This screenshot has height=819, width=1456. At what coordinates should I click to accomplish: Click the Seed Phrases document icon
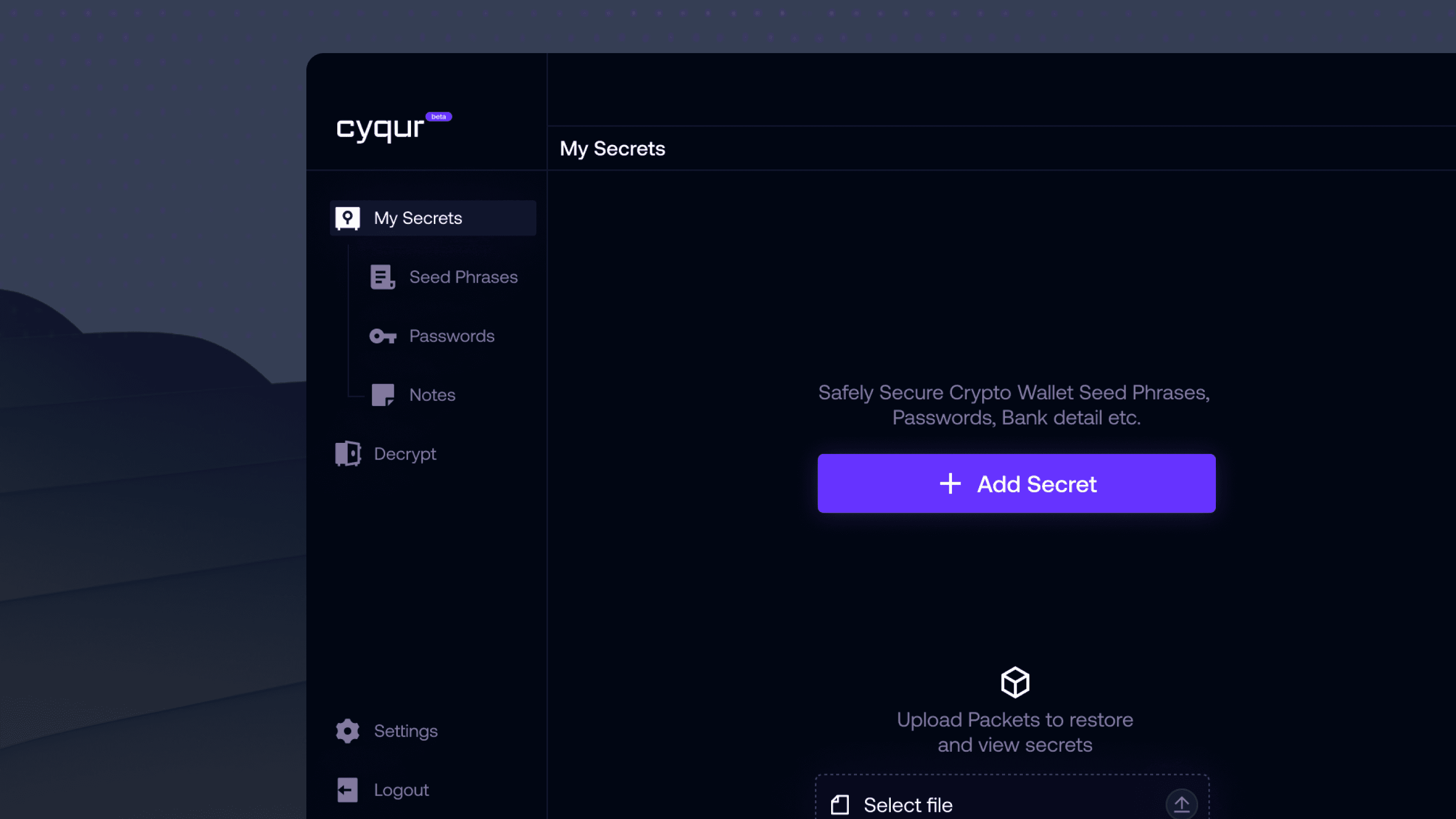pos(382,277)
